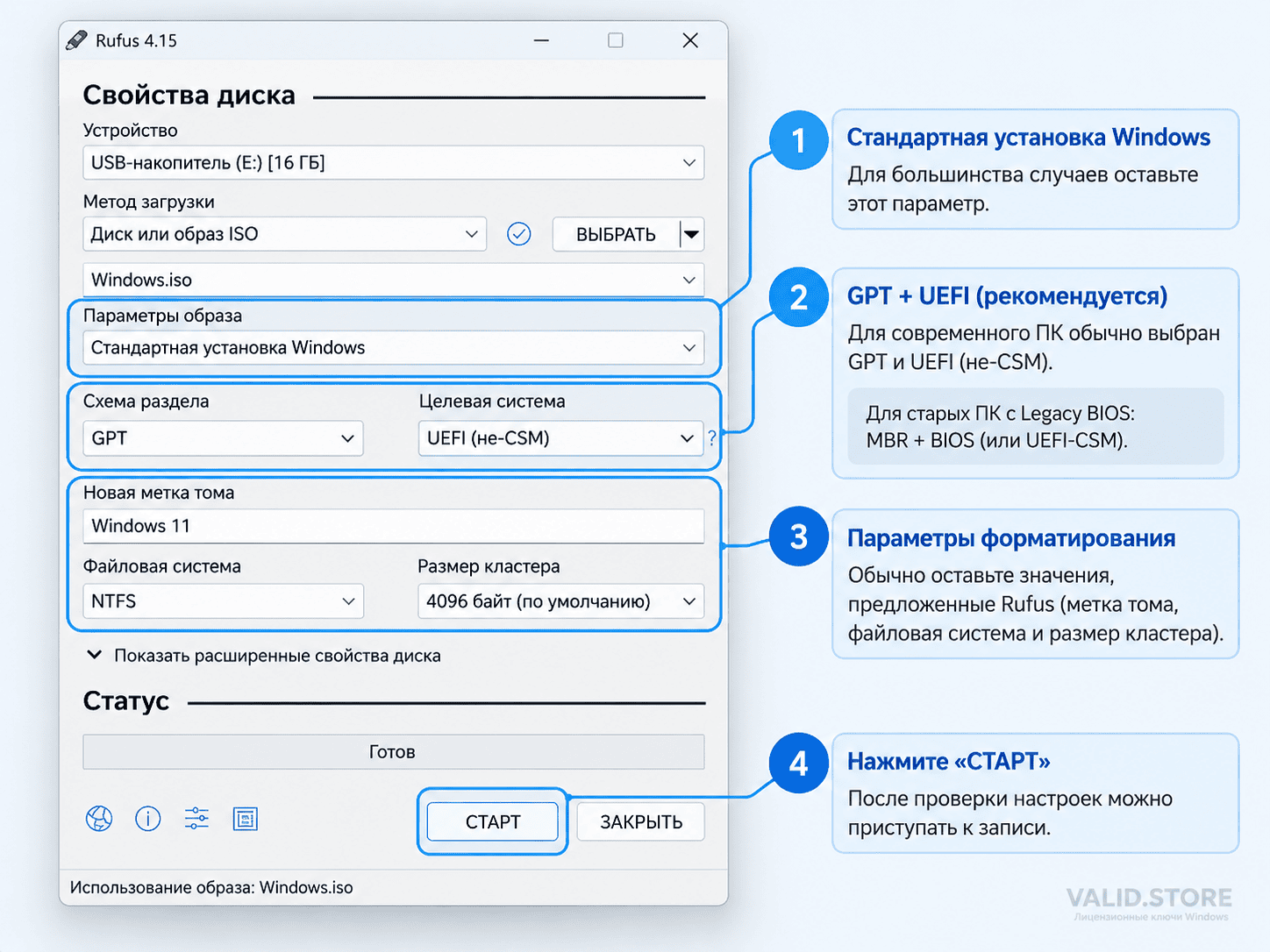Screen dimensions: 1270x952
Task: Click the Готов status progress bar
Action: (x=394, y=752)
